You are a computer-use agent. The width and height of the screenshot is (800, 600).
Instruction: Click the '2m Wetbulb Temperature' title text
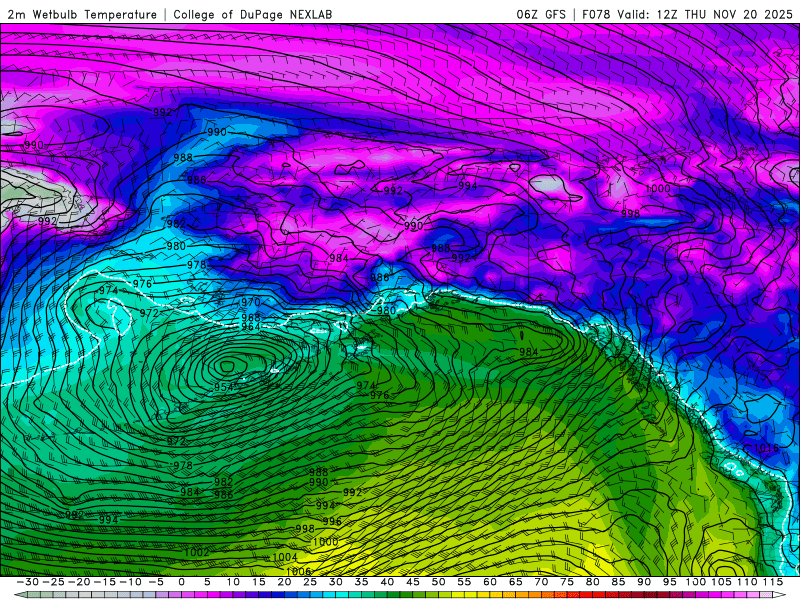click(82, 15)
